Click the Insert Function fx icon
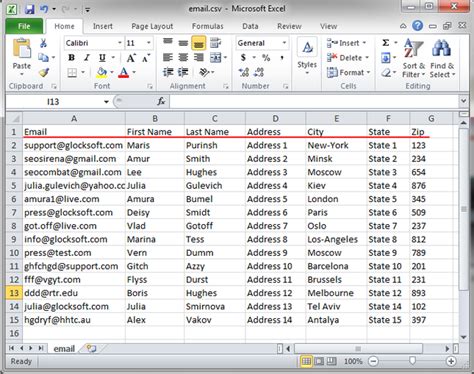Image resolution: width=474 pixels, height=374 pixels. click(161, 101)
